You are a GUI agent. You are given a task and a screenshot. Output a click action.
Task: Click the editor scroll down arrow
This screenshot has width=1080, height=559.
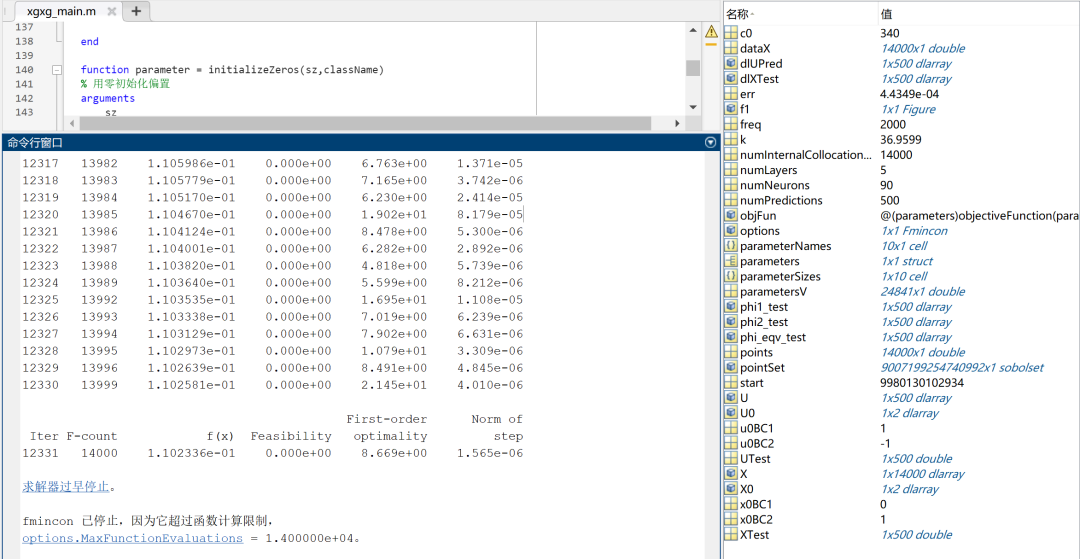pyautogui.click(x=692, y=107)
